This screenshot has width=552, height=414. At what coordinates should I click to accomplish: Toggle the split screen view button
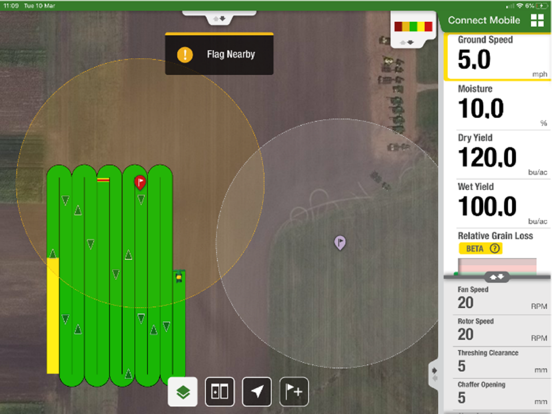coord(220,391)
